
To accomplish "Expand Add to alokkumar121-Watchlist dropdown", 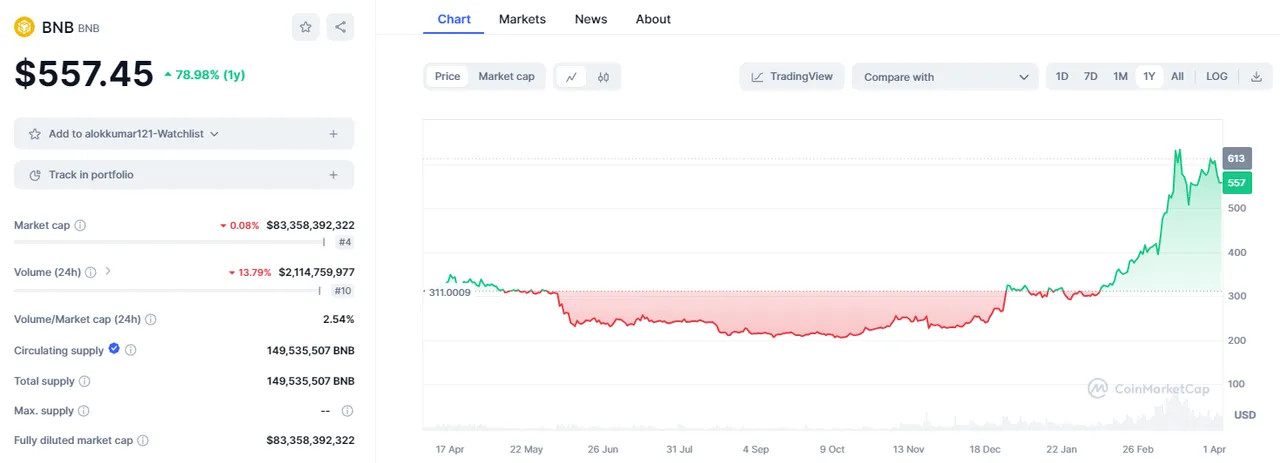I will 214,134.
